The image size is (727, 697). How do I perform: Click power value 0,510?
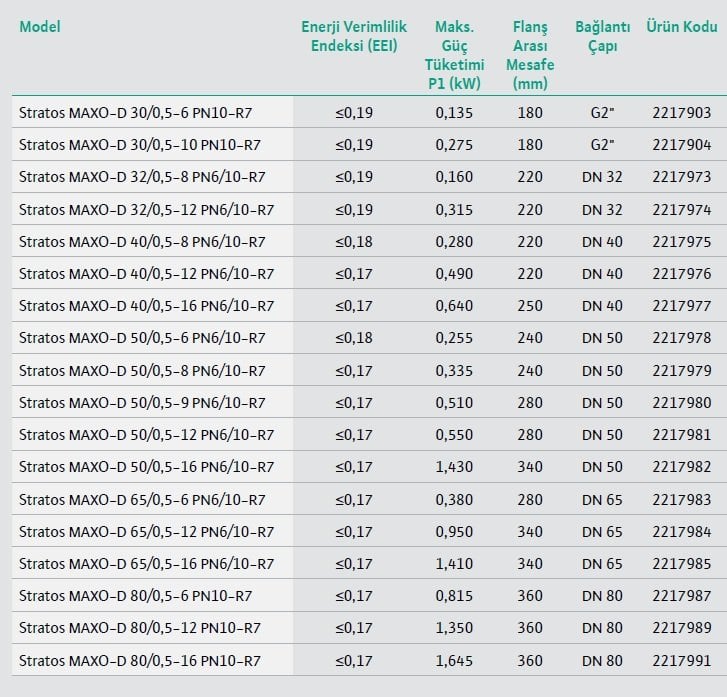click(x=454, y=403)
